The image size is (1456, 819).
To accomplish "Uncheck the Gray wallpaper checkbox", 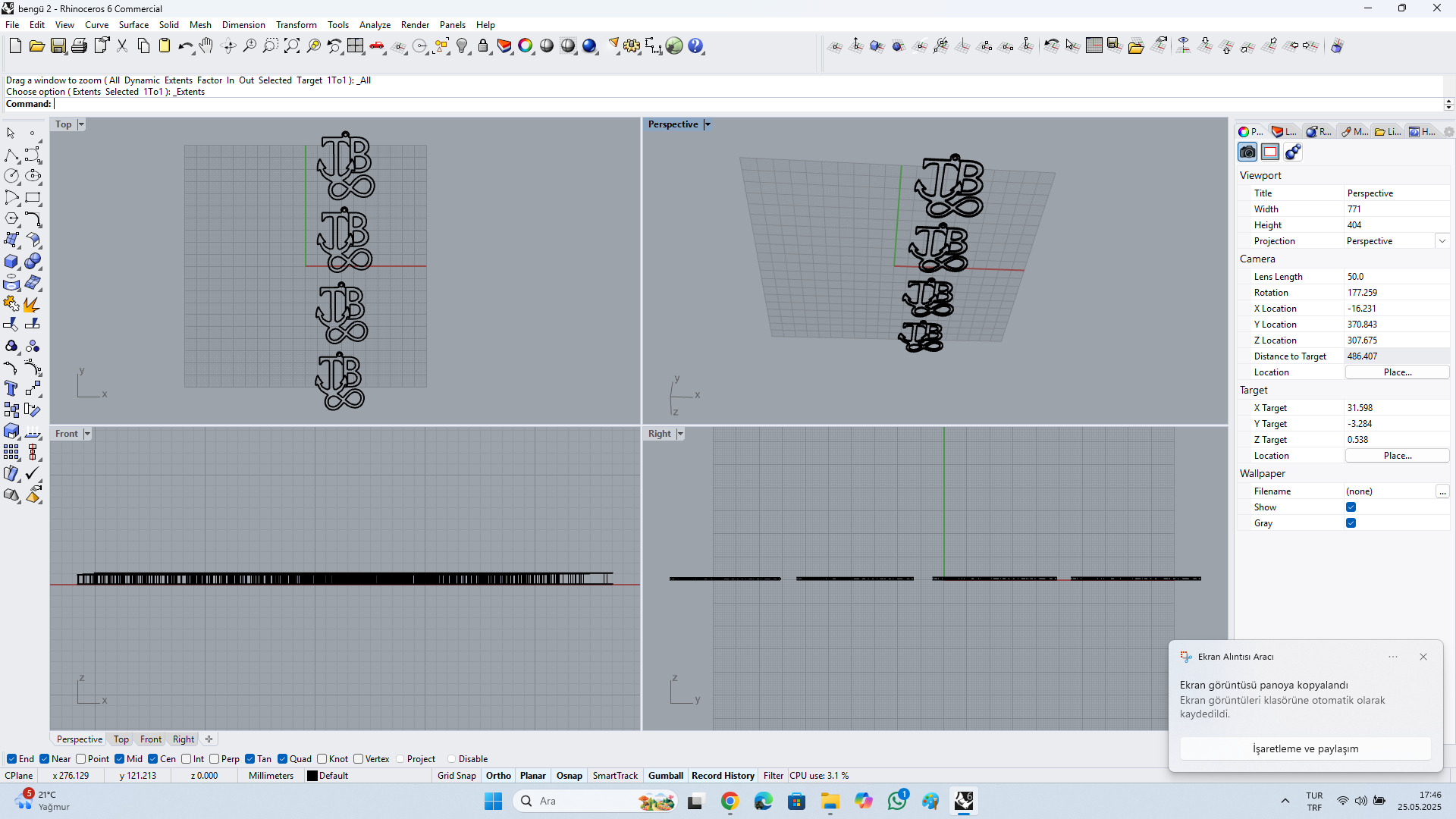I will pos(1351,523).
